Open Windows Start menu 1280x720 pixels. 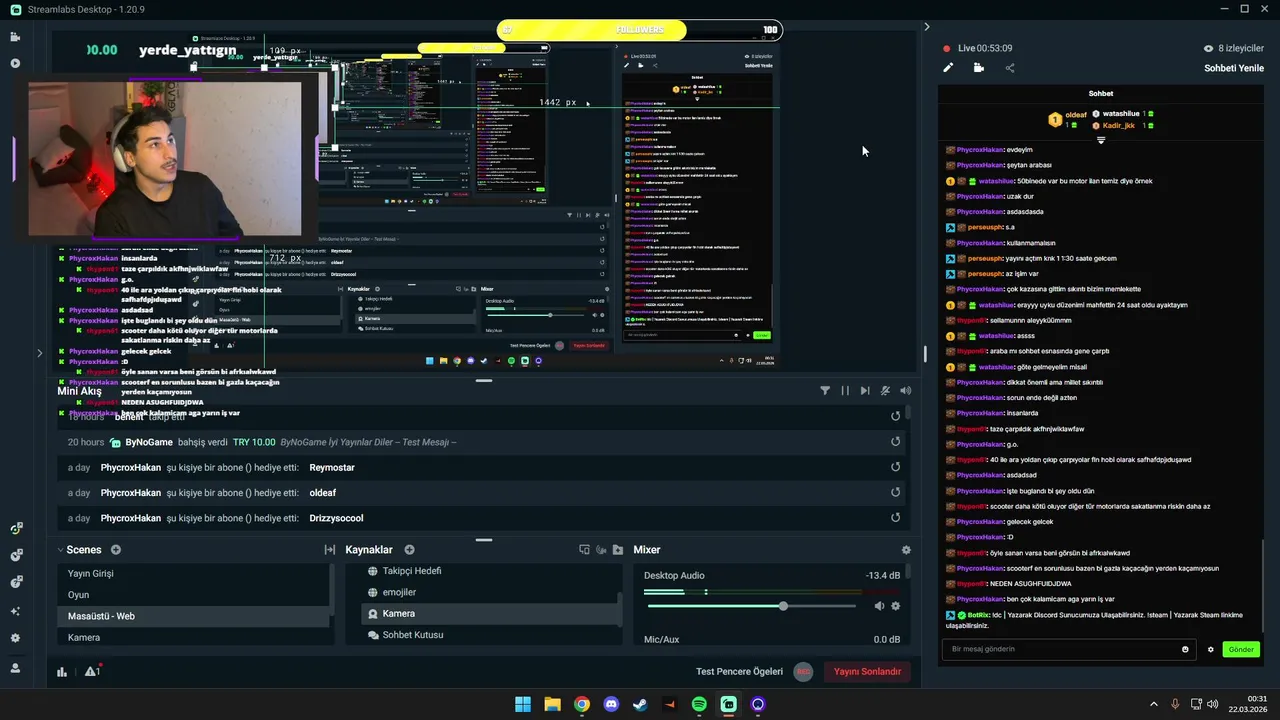point(523,704)
